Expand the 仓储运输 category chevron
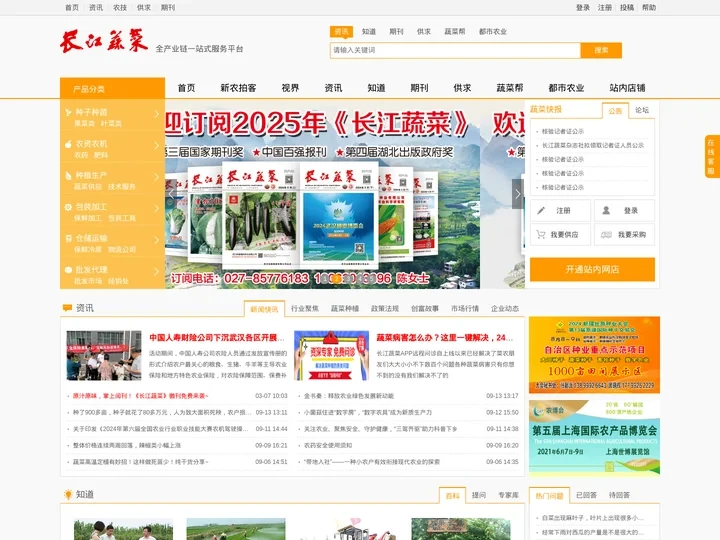The width and height of the screenshot is (720, 540). pos(157,240)
